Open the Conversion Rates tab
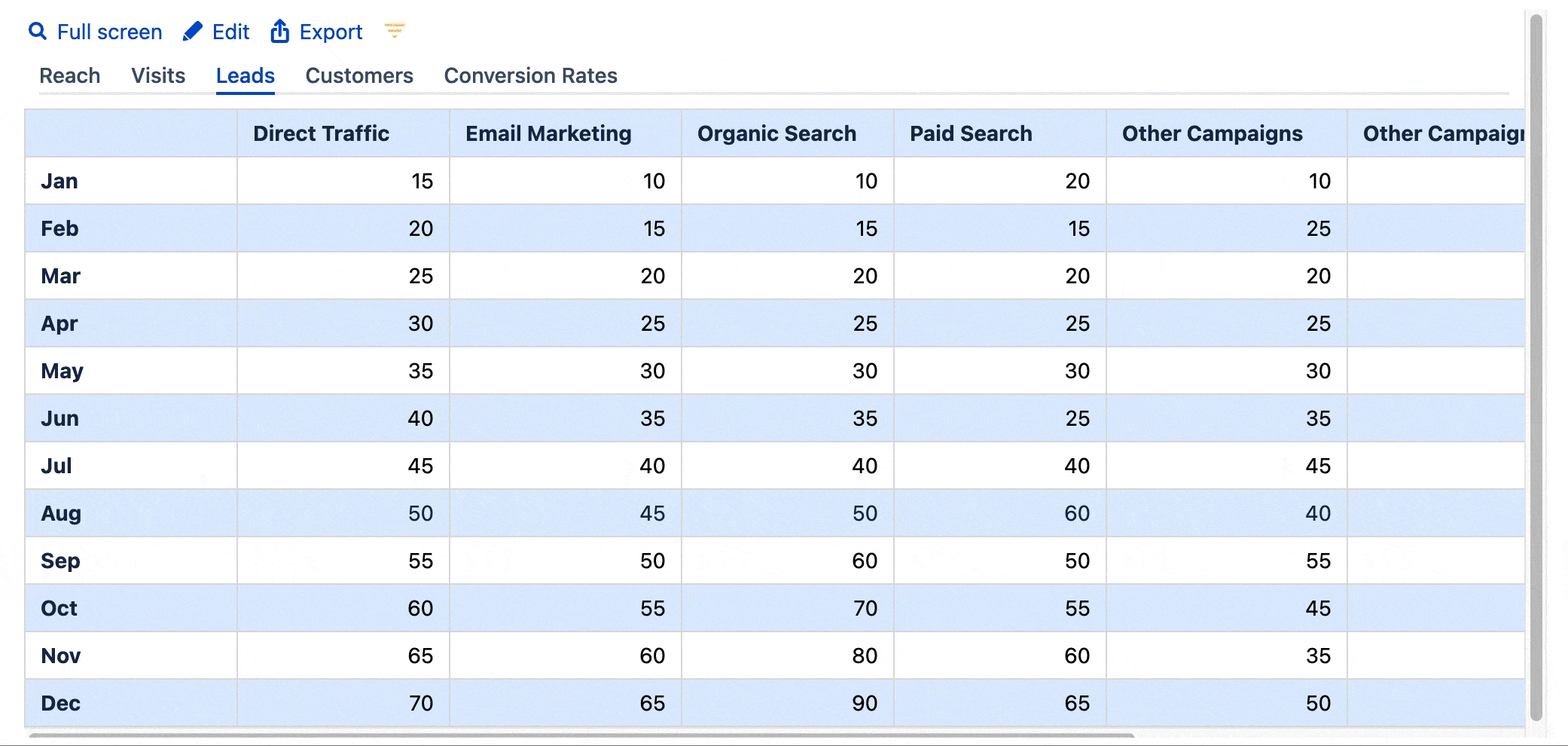 pyautogui.click(x=530, y=76)
